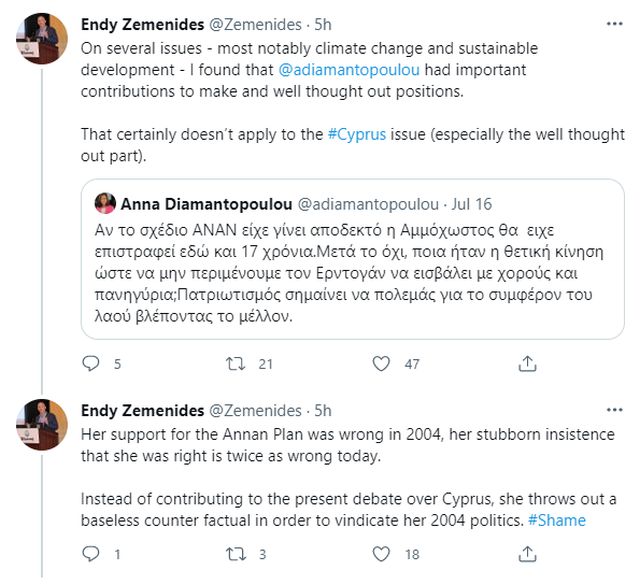Like the tweet with 47 likes
This screenshot has width=640, height=585.
tap(380, 364)
